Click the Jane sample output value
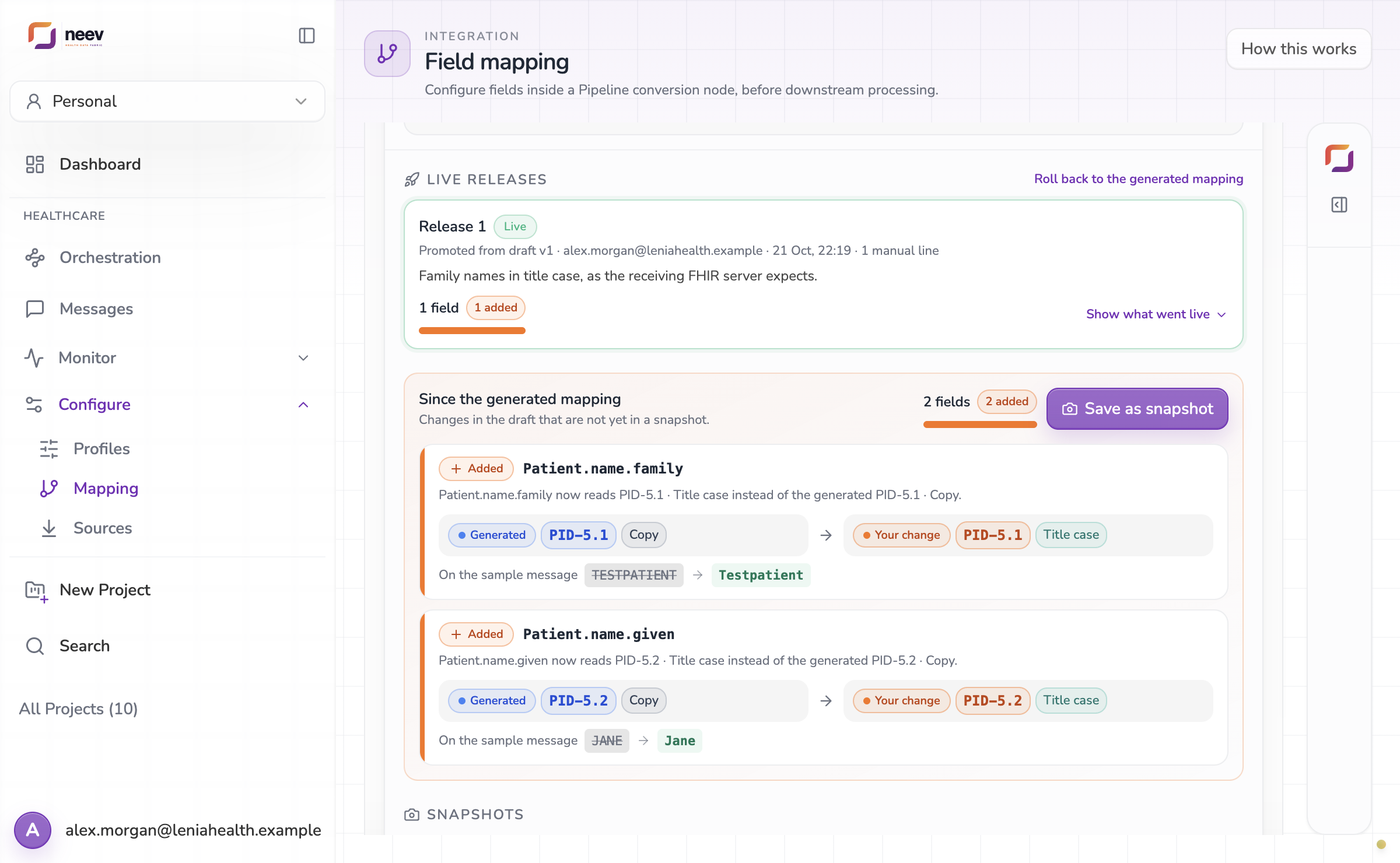 (680, 741)
